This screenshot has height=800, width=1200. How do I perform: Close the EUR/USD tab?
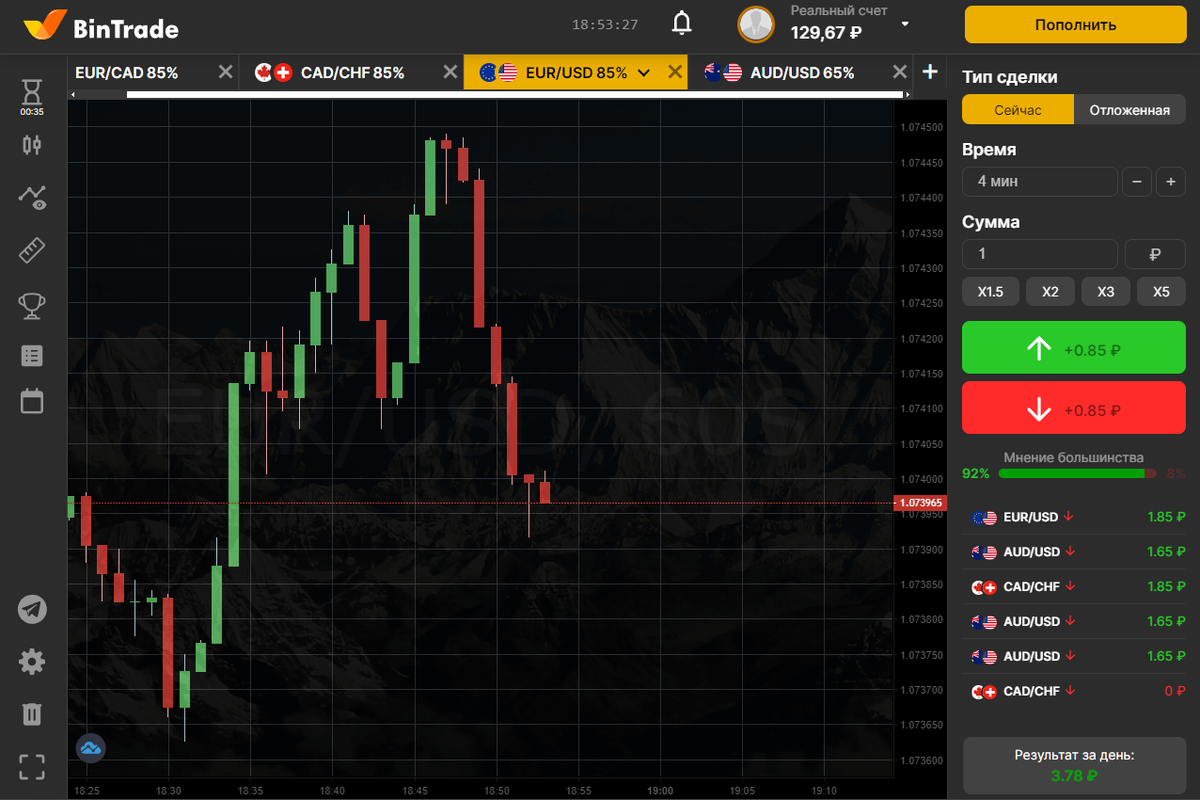coord(676,72)
